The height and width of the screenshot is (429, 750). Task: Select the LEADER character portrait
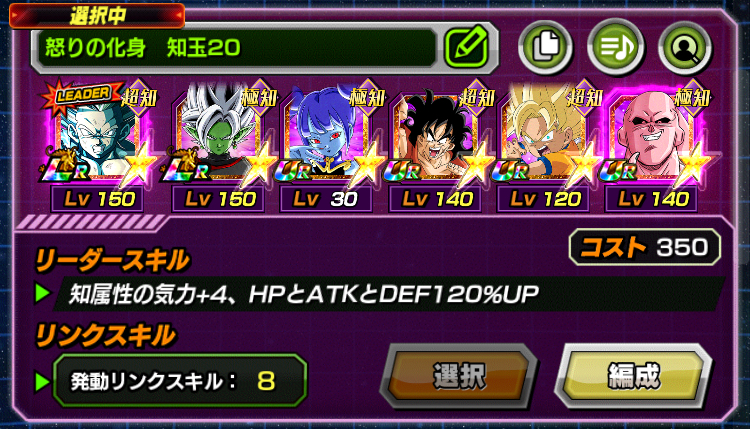pyautogui.click(x=98, y=135)
